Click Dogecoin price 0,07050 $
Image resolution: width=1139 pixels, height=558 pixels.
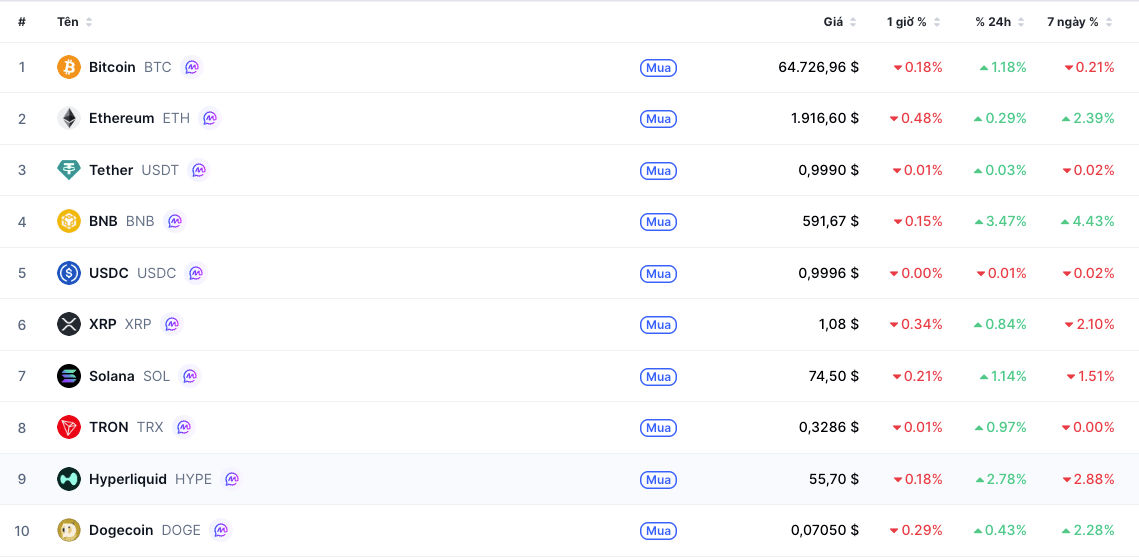pos(825,530)
